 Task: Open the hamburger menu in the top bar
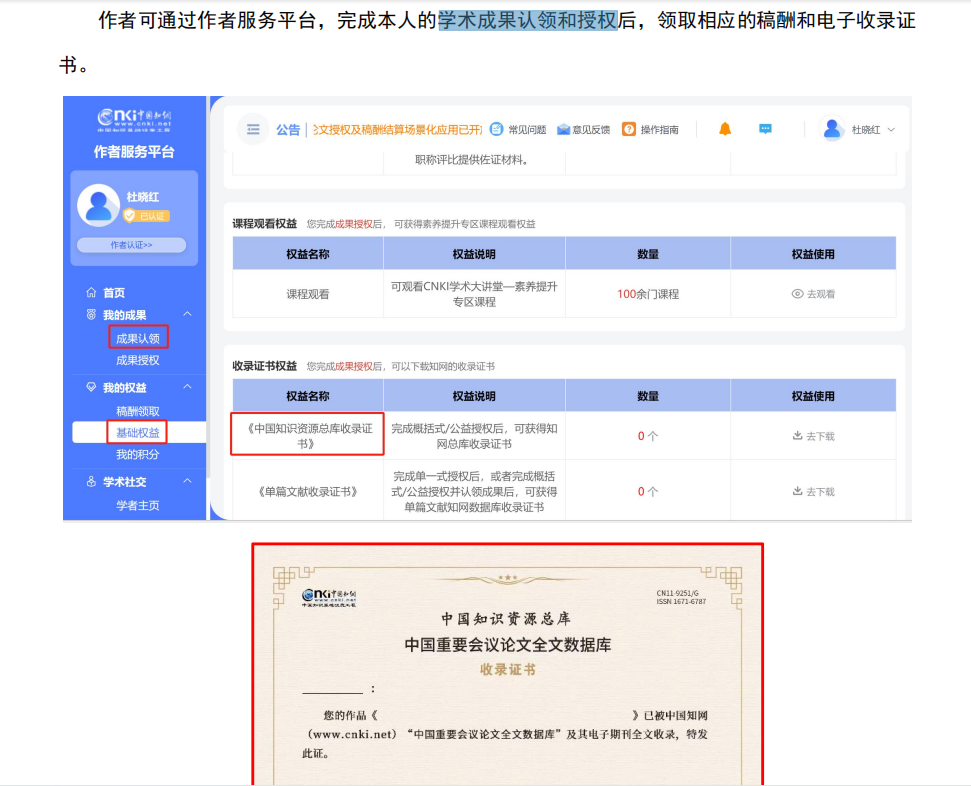point(253,130)
